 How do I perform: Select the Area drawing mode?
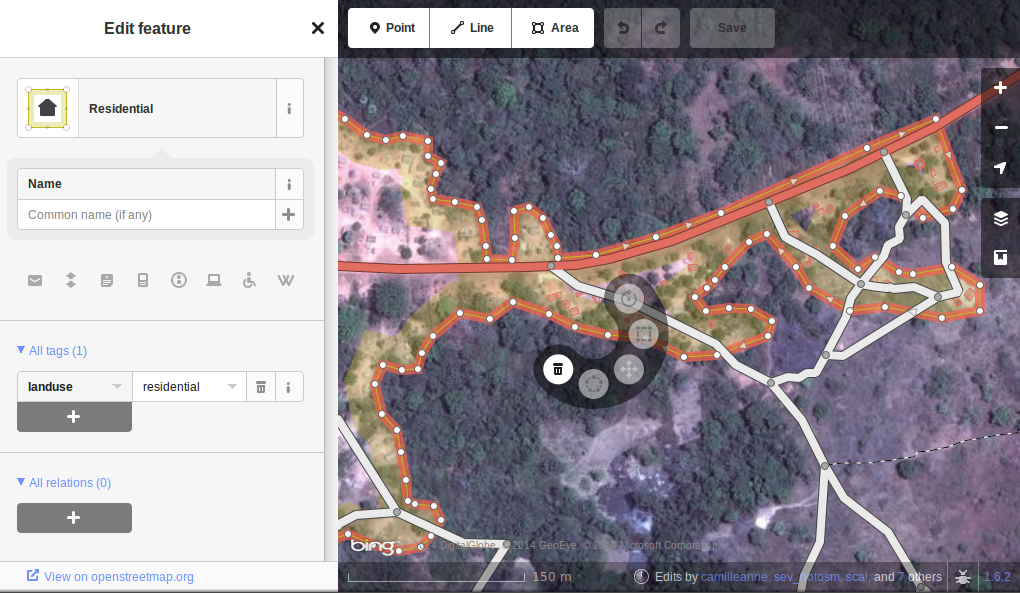click(553, 28)
